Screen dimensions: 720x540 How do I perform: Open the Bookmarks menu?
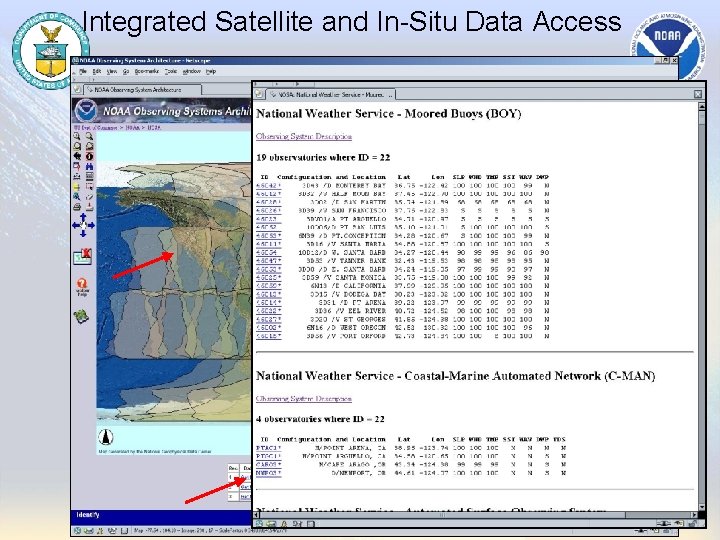(x=146, y=72)
